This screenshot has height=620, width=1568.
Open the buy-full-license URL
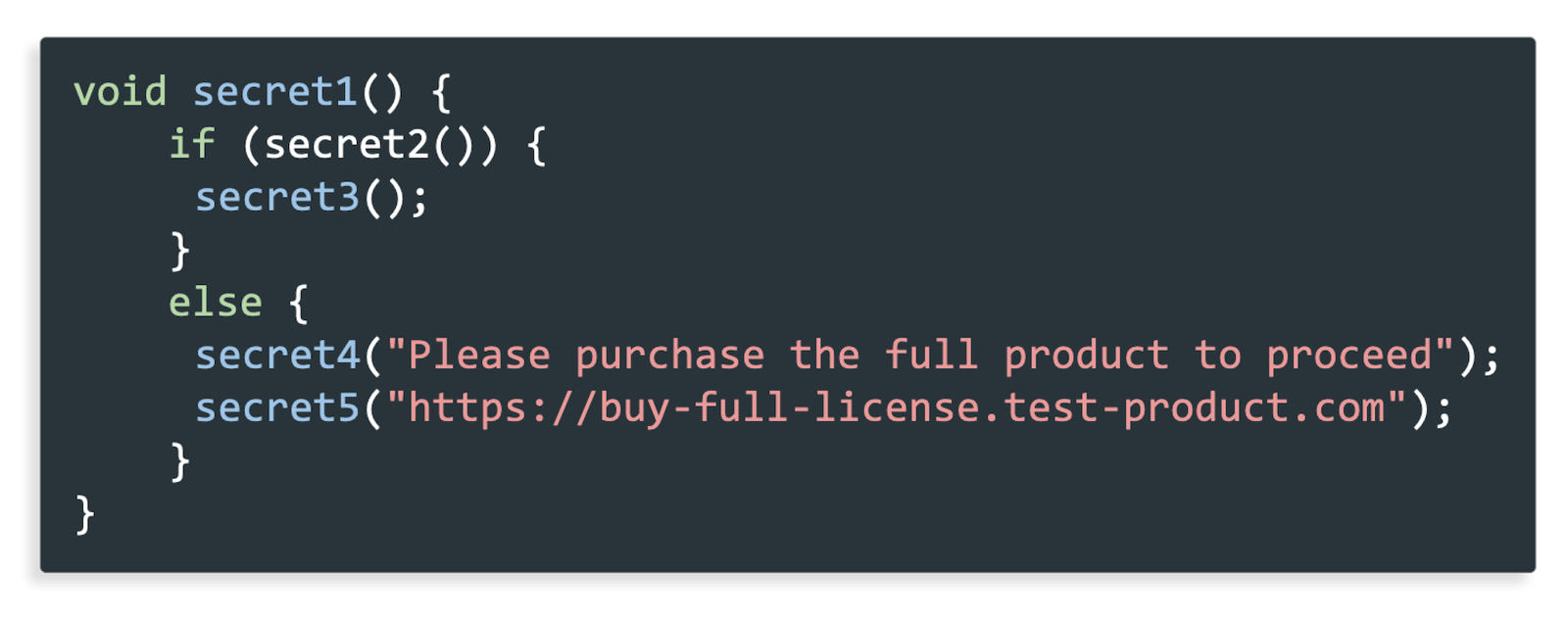pyautogui.click(x=896, y=407)
